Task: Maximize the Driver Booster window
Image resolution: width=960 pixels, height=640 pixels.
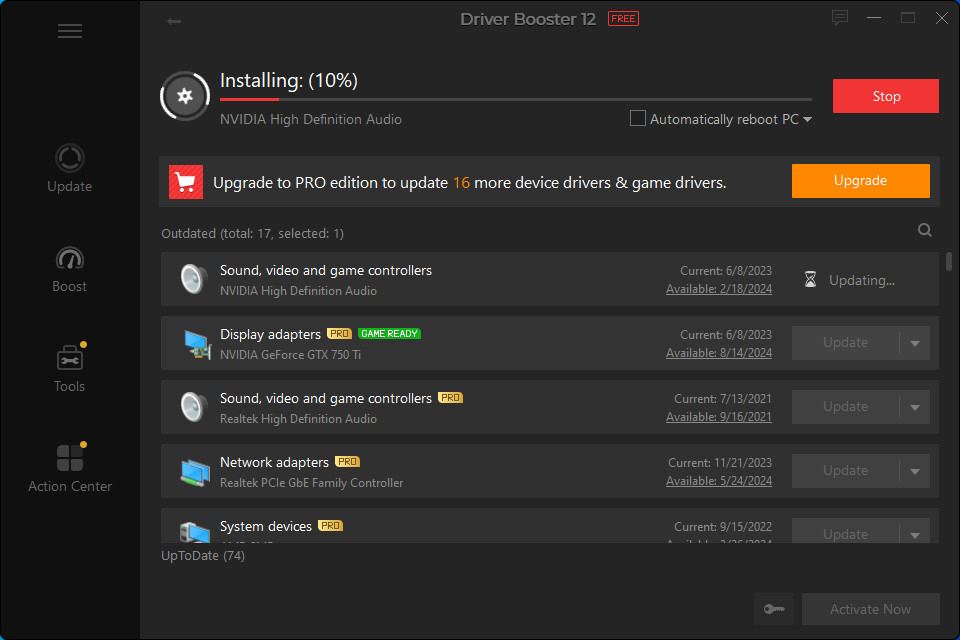Action: click(908, 18)
